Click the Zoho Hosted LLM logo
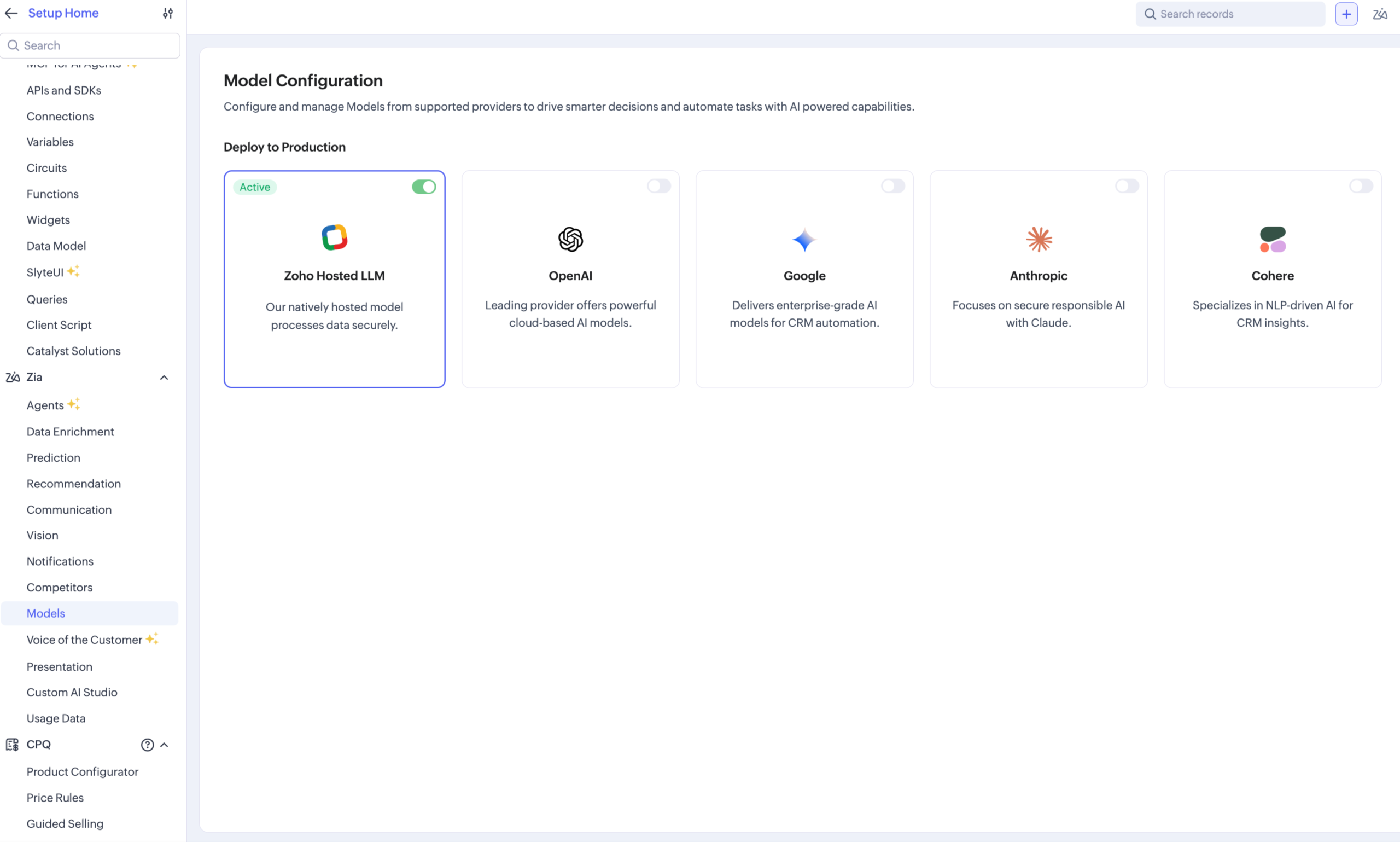Image resolution: width=1400 pixels, height=842 pixels. tap(335, 237)
